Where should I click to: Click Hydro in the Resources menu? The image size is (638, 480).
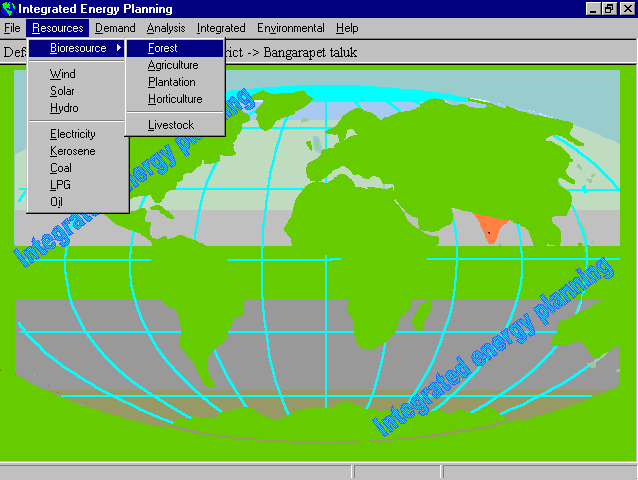tap(64, 108)
